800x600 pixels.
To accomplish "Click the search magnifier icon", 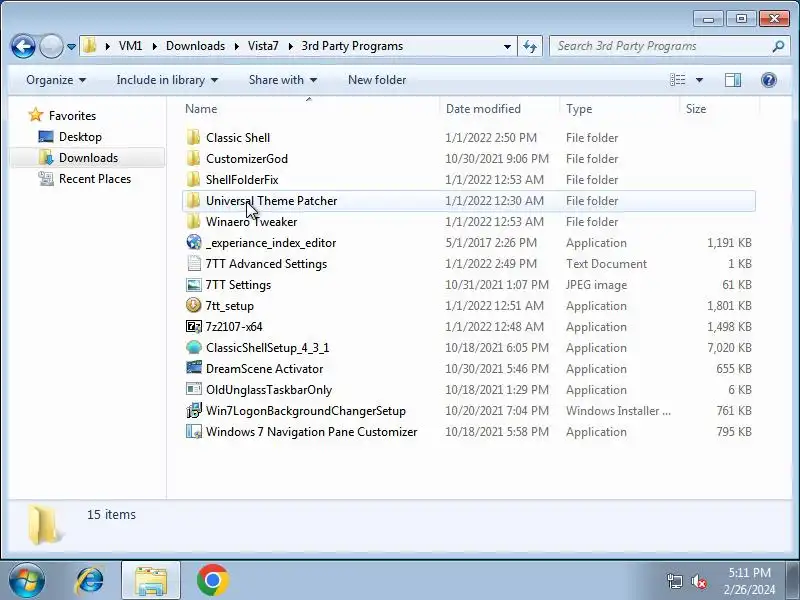I will point(778,46).
